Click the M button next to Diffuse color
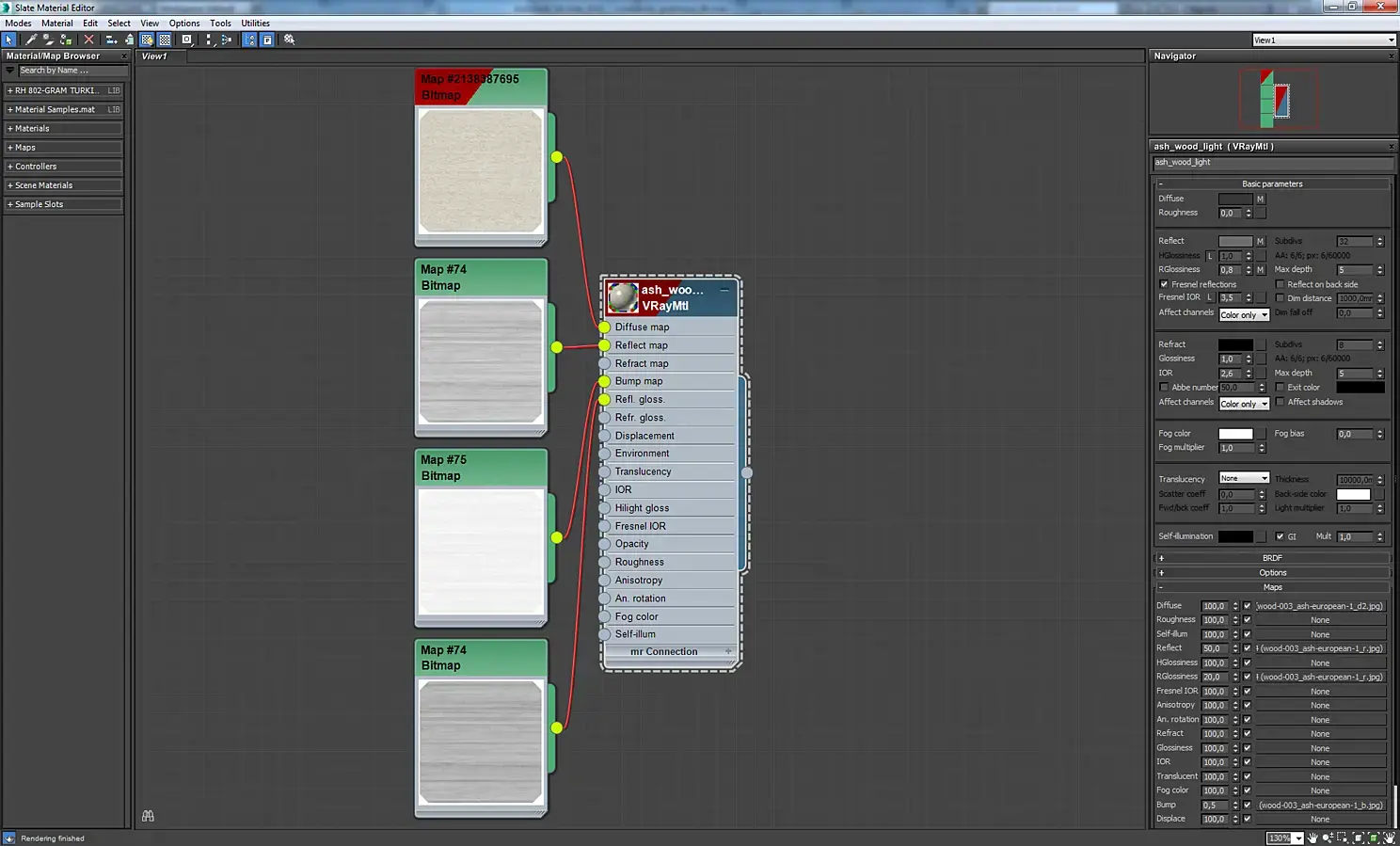 (1261, 199)
